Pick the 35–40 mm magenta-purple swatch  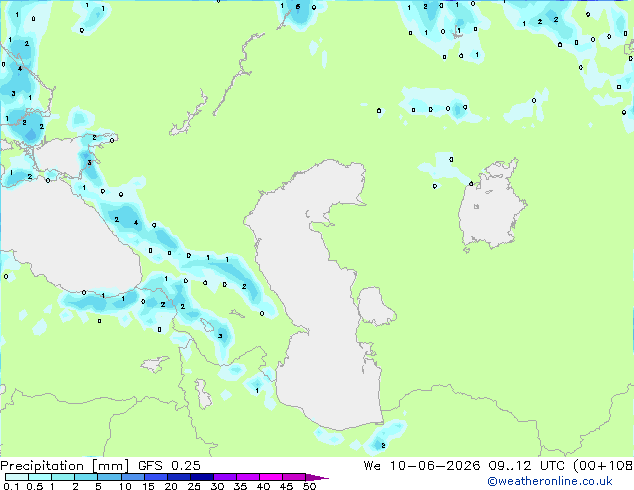click(x=248, y=477)
